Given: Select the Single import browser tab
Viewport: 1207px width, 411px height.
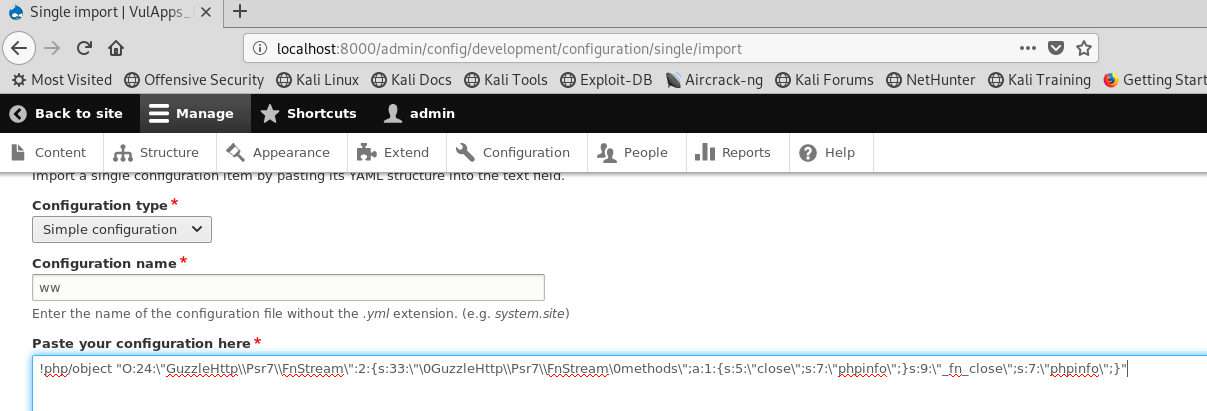Looking at the screenshot, I should pos(112,13).
